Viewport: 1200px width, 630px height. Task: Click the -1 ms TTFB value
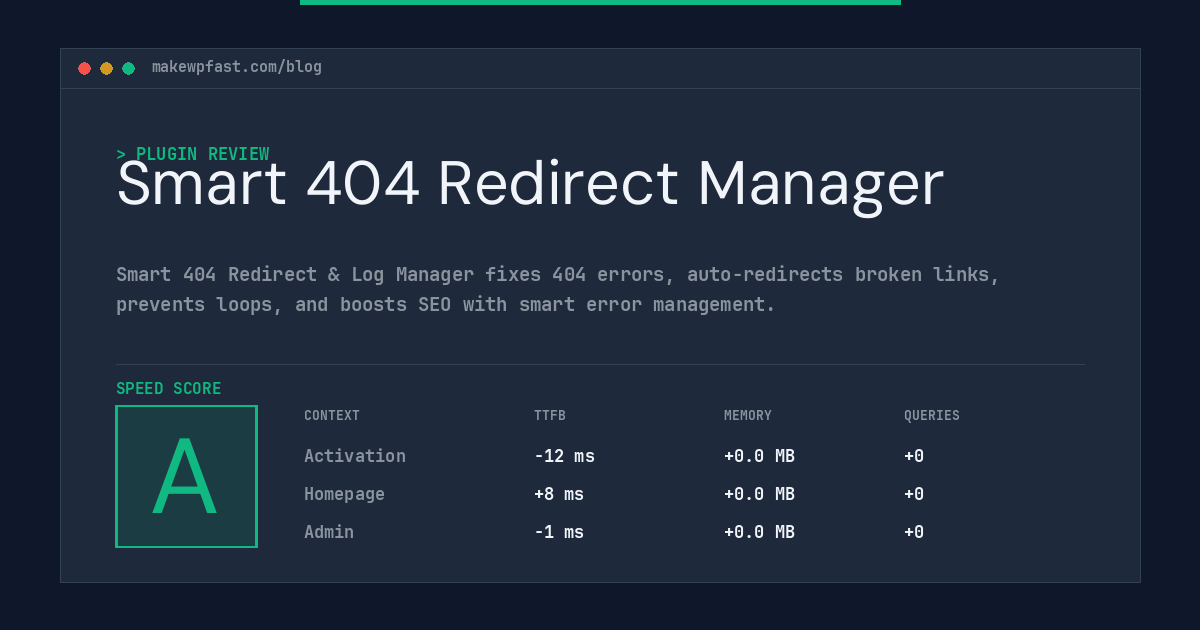point(559,532)
